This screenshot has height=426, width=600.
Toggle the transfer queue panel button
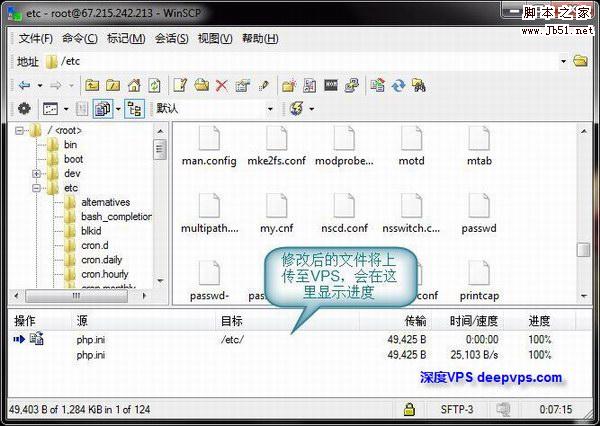pos(103,108)
